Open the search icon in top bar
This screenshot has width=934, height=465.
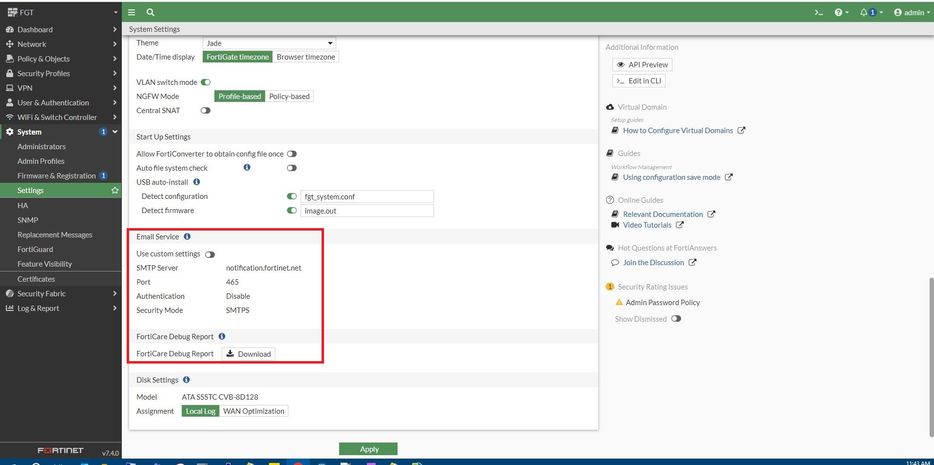(150, 12)
